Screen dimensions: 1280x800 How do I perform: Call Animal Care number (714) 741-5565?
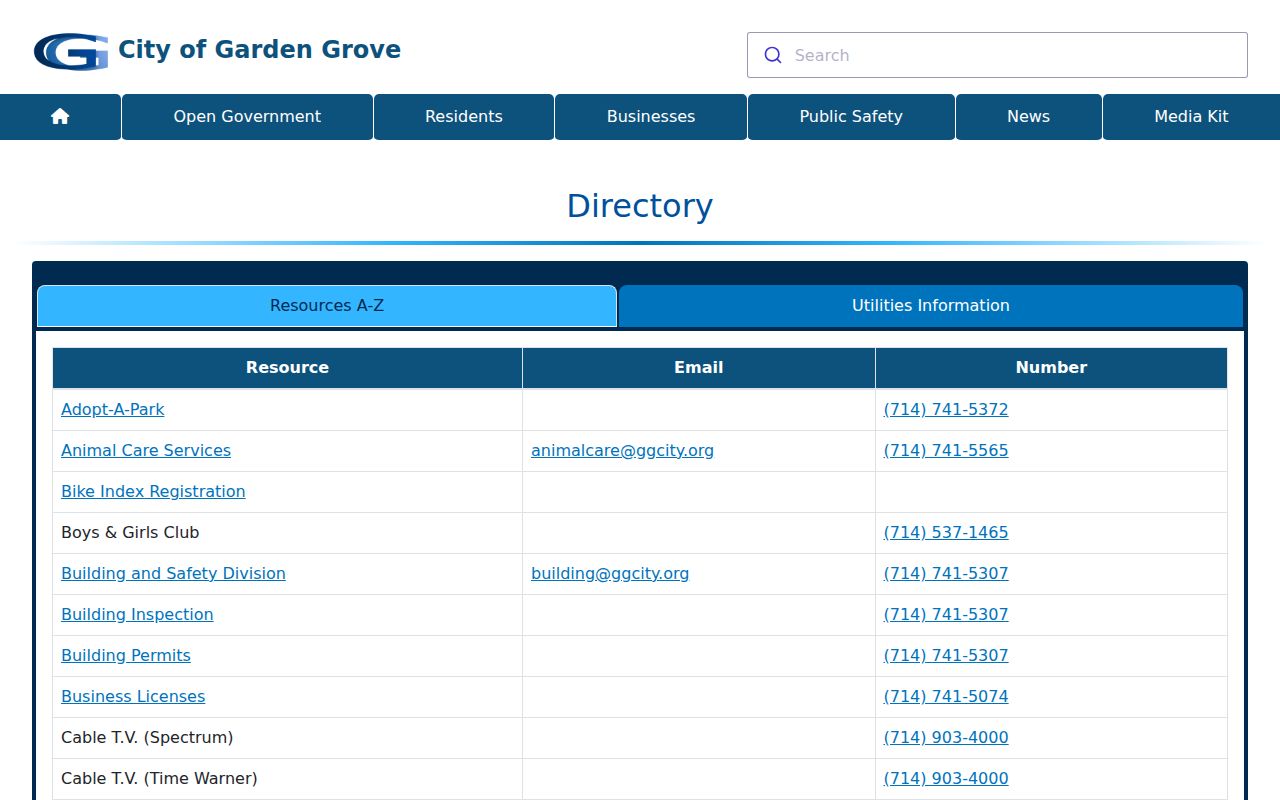pos(946,450)
